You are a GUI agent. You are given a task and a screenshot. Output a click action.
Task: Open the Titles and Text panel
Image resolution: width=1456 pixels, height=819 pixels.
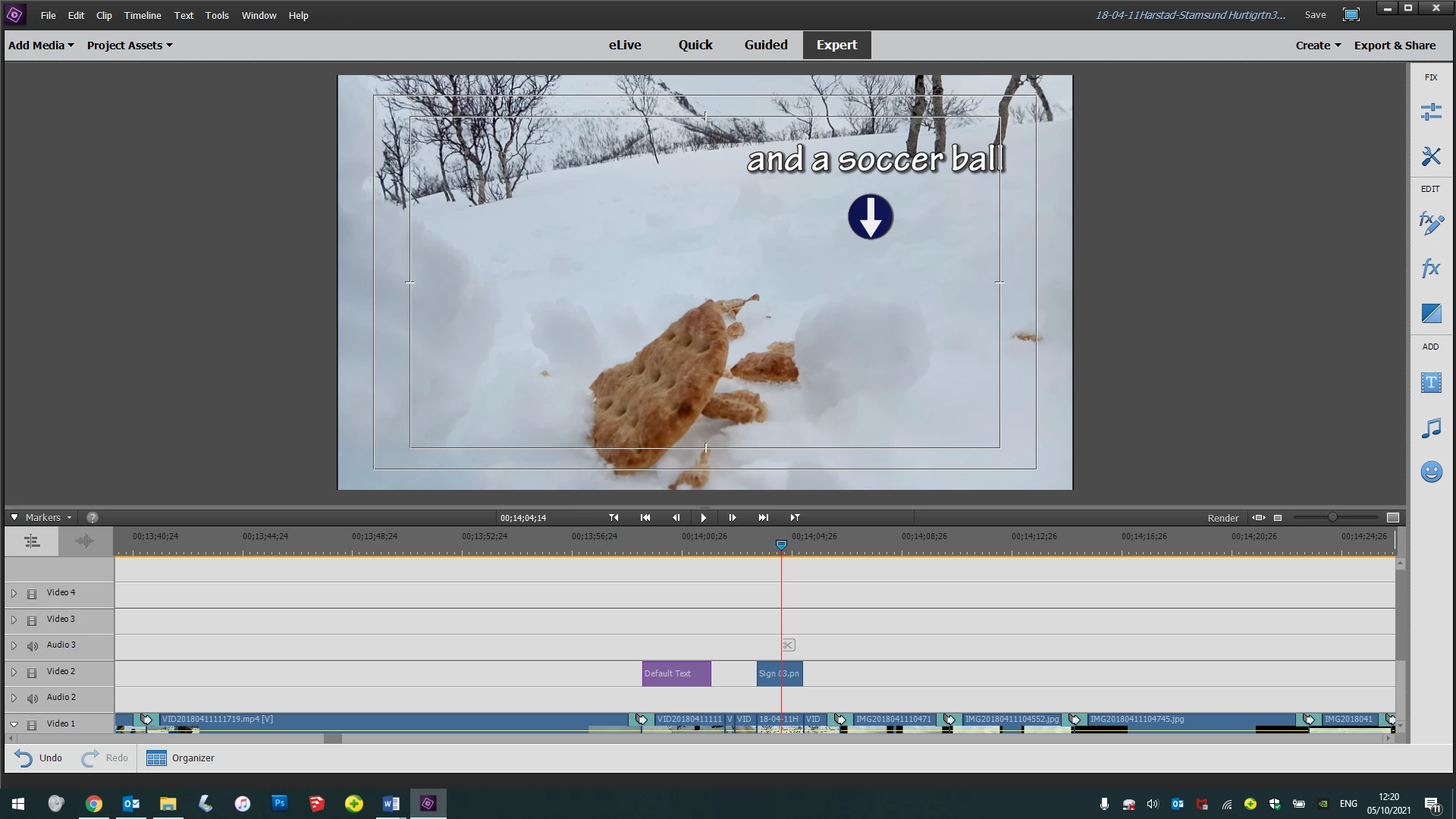click(x=1431, y=383)
